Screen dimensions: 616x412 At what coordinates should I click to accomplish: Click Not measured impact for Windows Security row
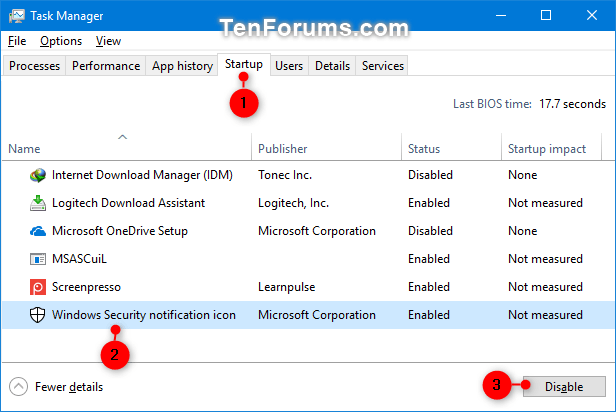545,315
